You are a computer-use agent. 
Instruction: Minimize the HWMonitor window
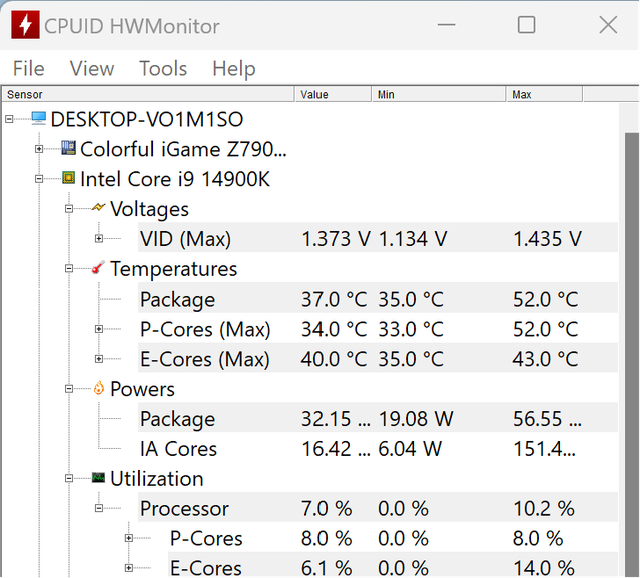click(x=446, y=25)
